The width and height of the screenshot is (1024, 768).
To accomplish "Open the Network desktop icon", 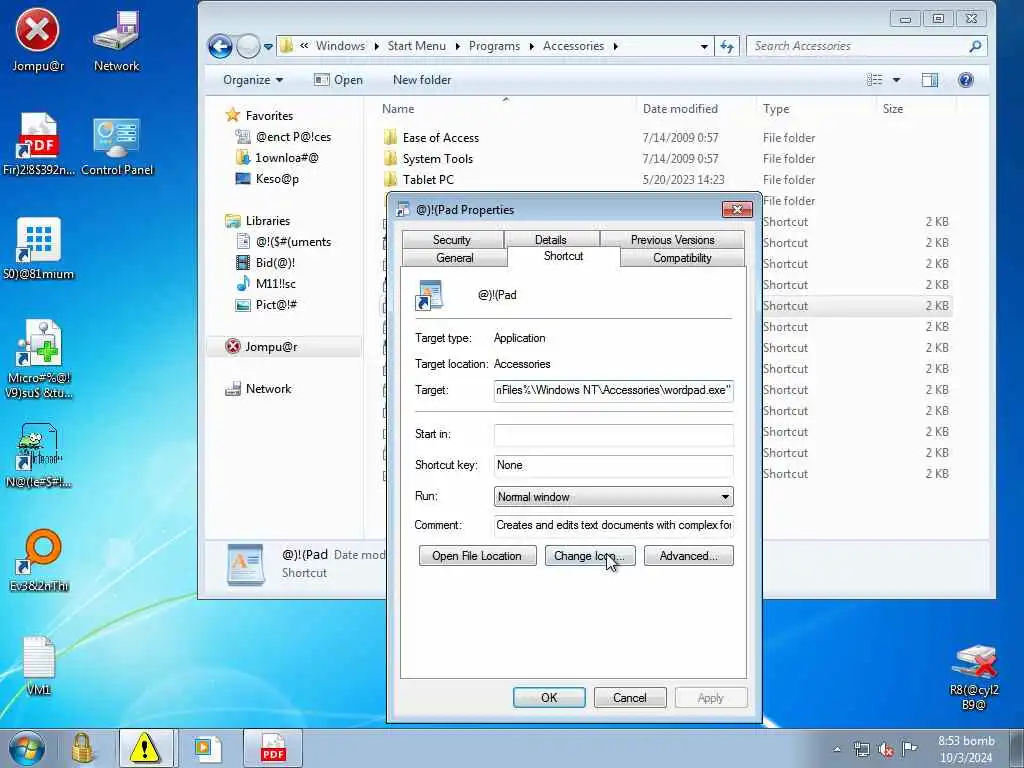I will click(116, 40).
